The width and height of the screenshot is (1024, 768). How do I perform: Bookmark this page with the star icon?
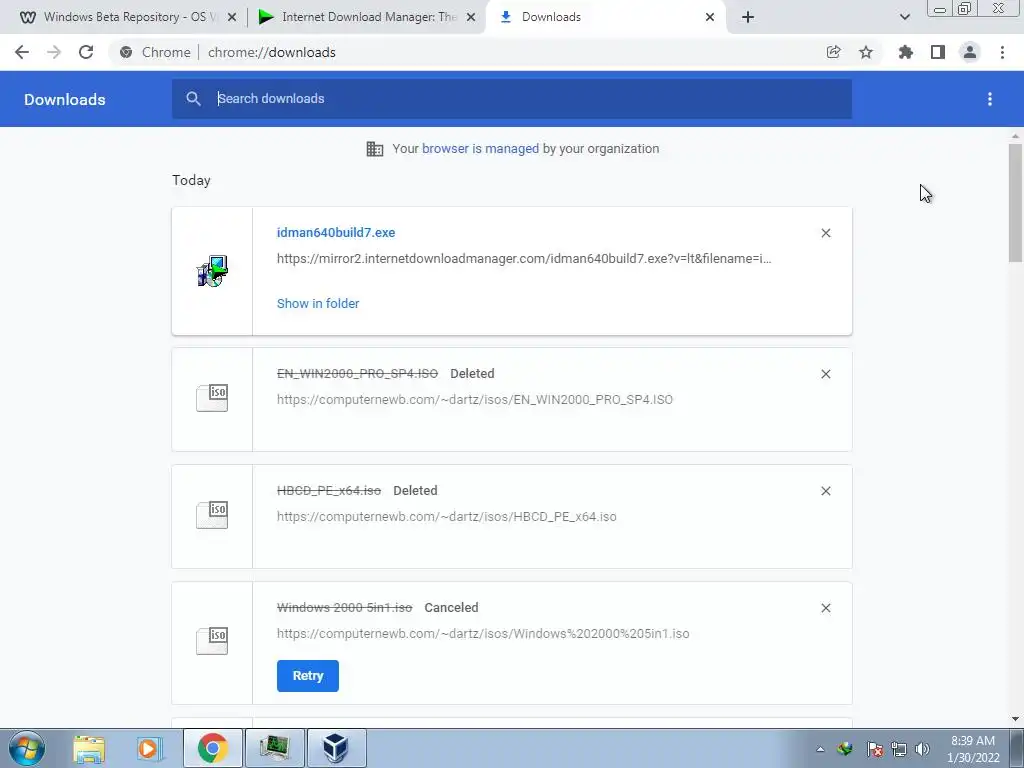click(866, 52)
